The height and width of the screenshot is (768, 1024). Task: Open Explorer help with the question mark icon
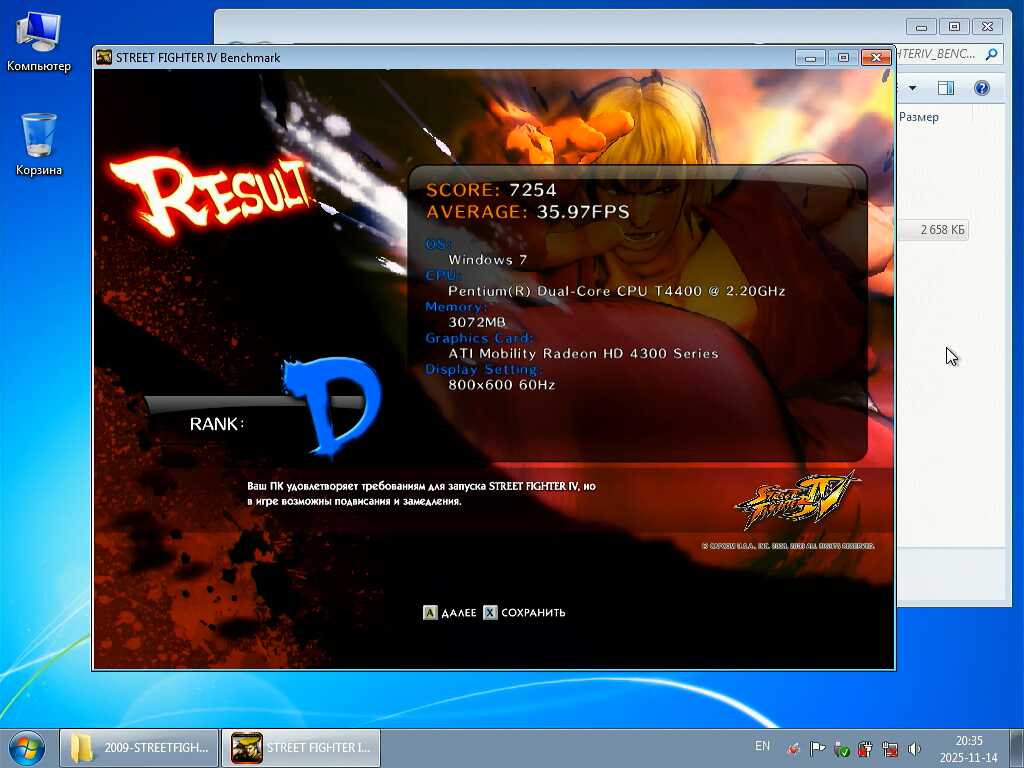(x=982, y=88)
